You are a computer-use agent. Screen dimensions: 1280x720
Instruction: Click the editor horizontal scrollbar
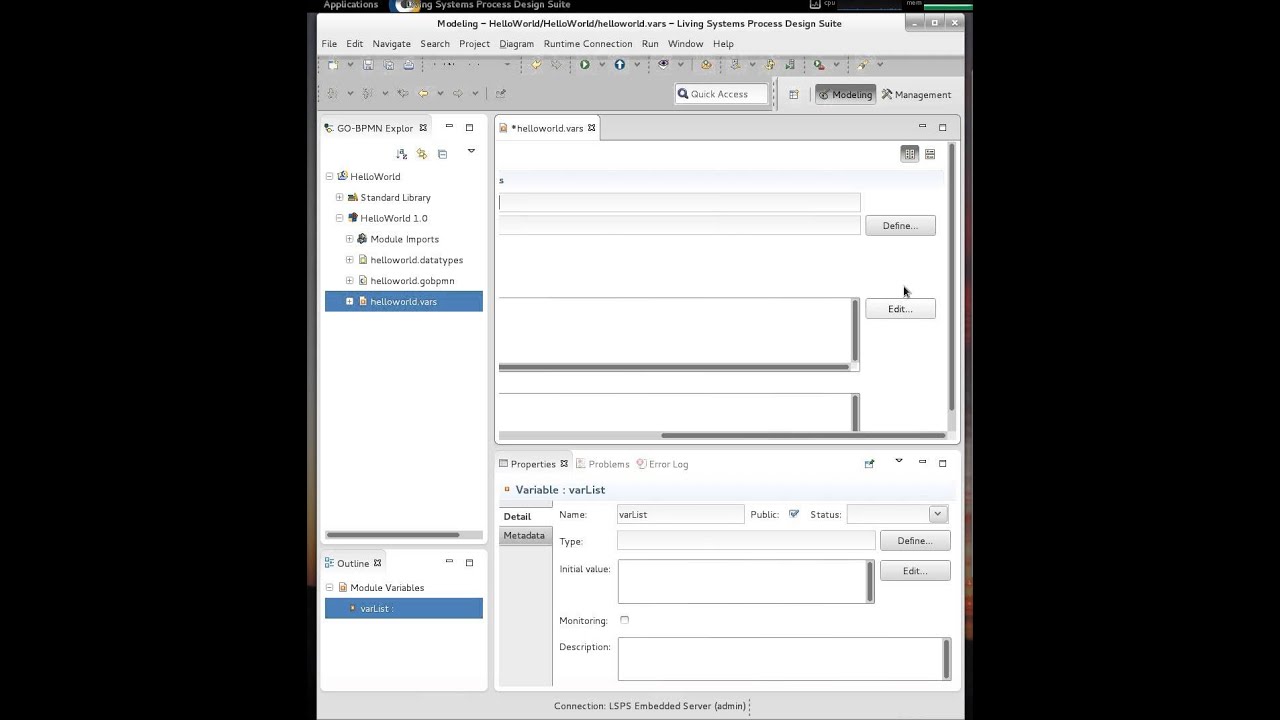[x=802, y=435]
